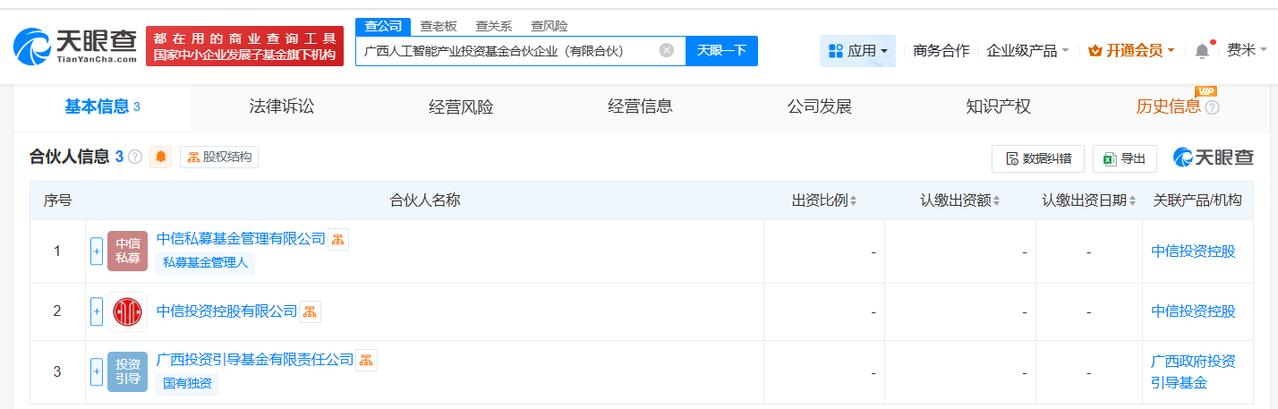1278x409 pixels.
Task: Click the 天眼查 logo at top left
Action: (x=76, y=46)
